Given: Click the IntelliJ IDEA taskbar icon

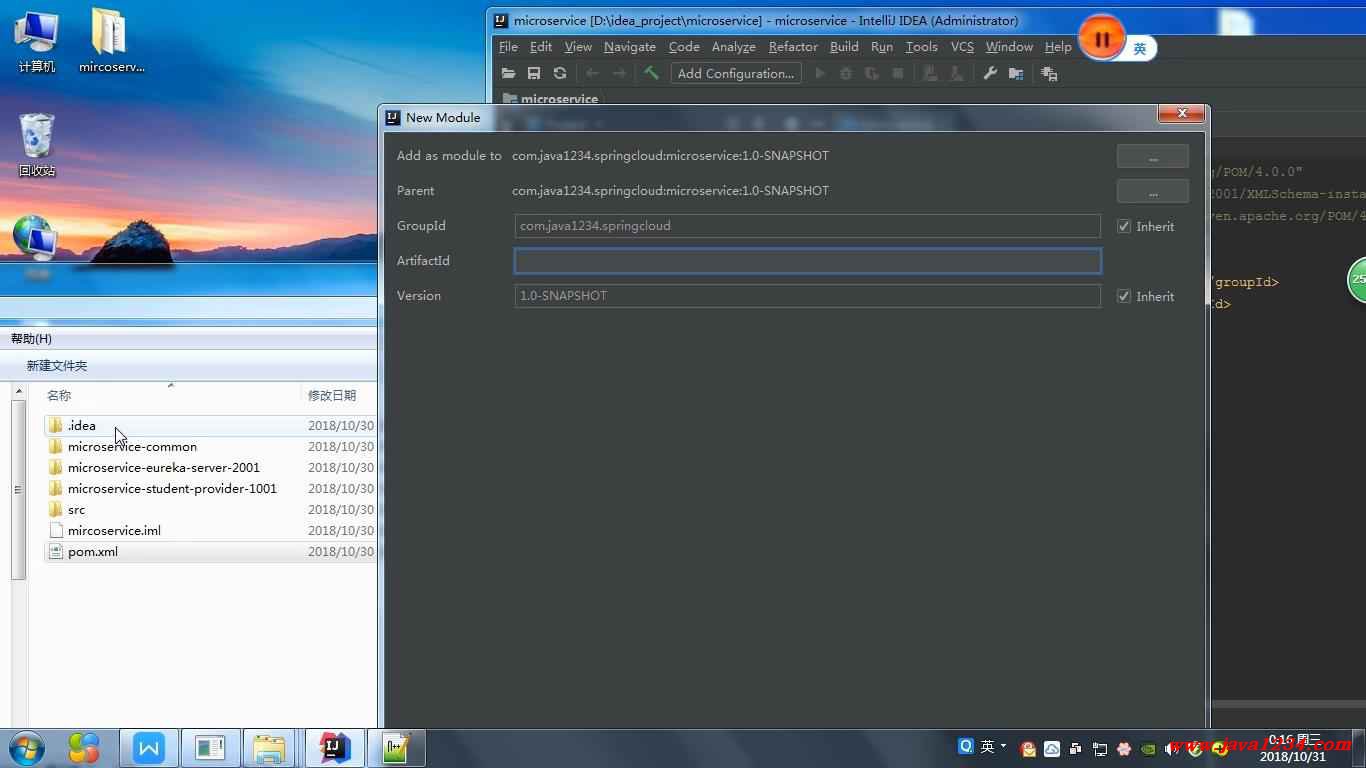Looking at the screenshot, I should tap(335, 748).
